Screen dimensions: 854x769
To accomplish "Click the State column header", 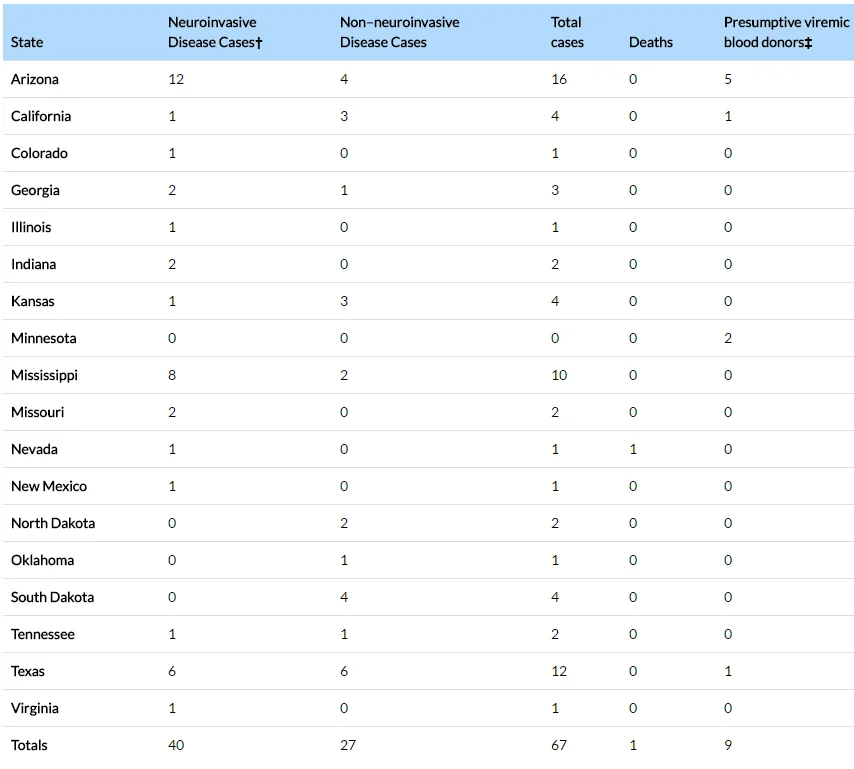I will 27,42.
